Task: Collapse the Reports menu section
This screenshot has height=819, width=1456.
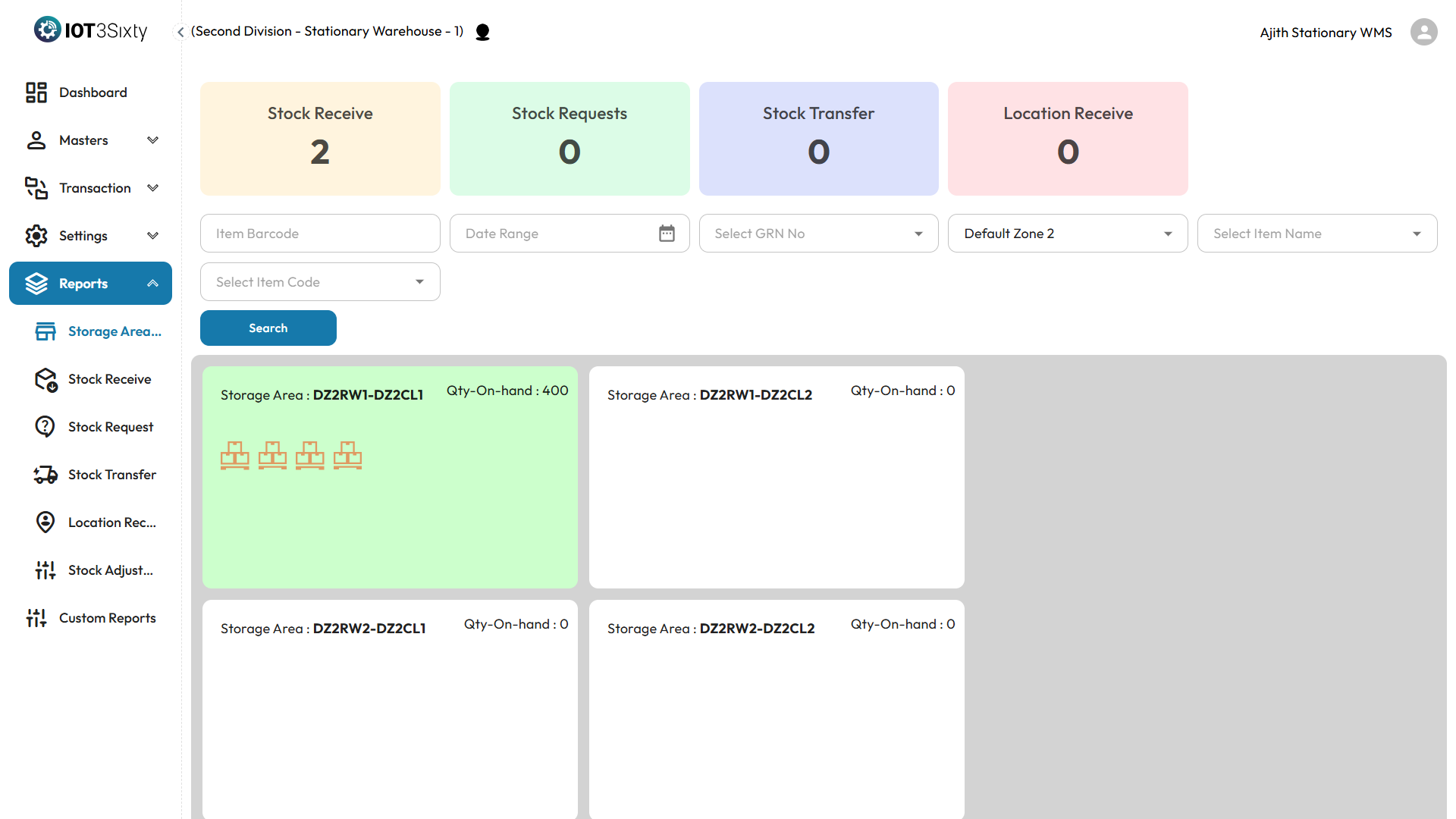Action: click(x=152, y=284)
